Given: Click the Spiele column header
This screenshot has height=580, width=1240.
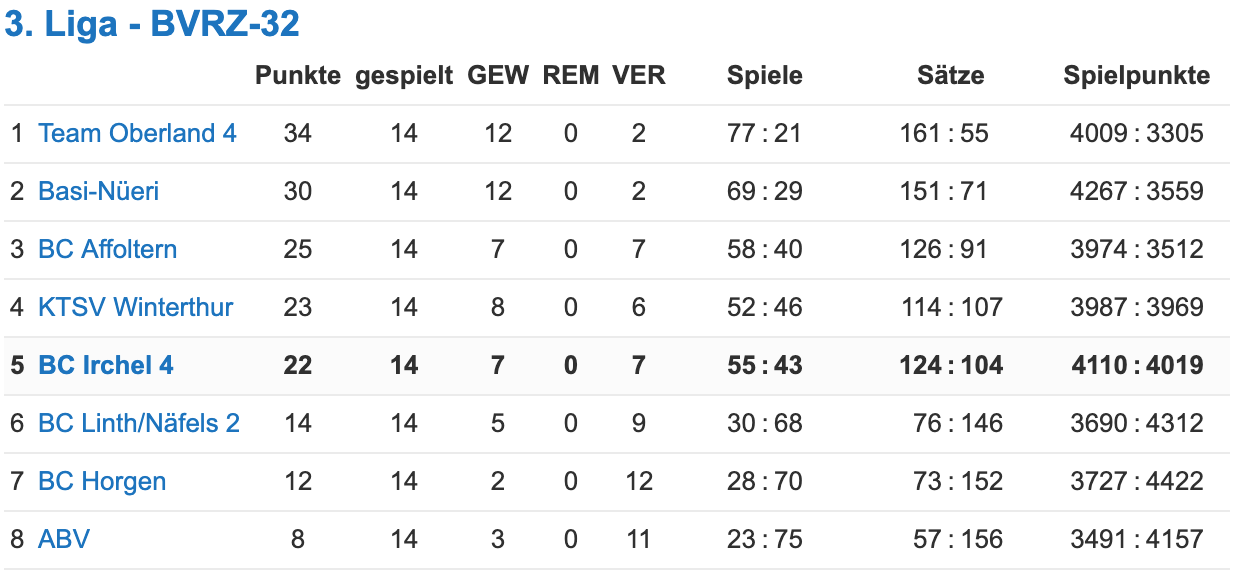Looking at the screenshot, I should 765,75.
